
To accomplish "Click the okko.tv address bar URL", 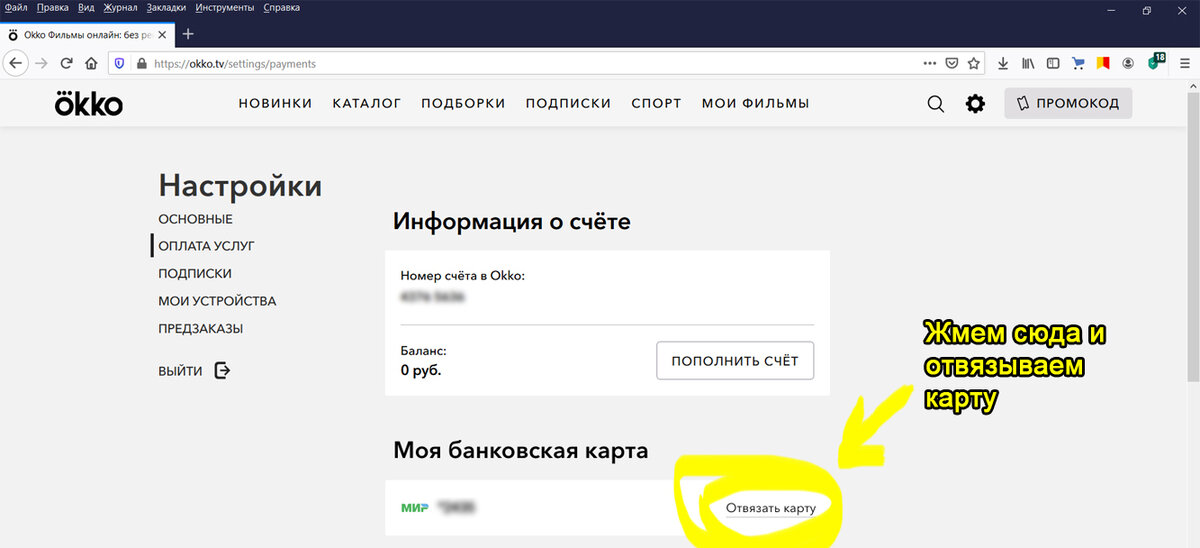I will (236, 63).
